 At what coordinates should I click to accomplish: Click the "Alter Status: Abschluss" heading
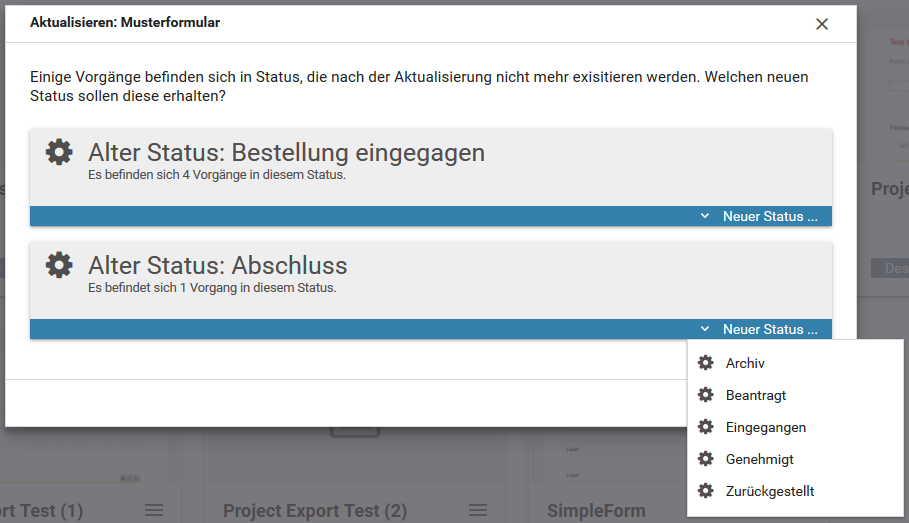pyautogui.click(x=218, y=266)
